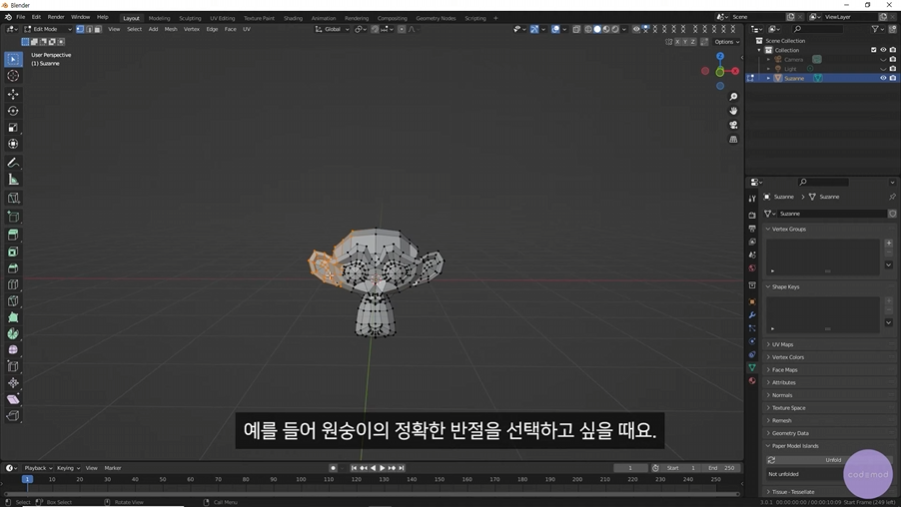Select the Inset Faces tool

click(x=13, y=252)
